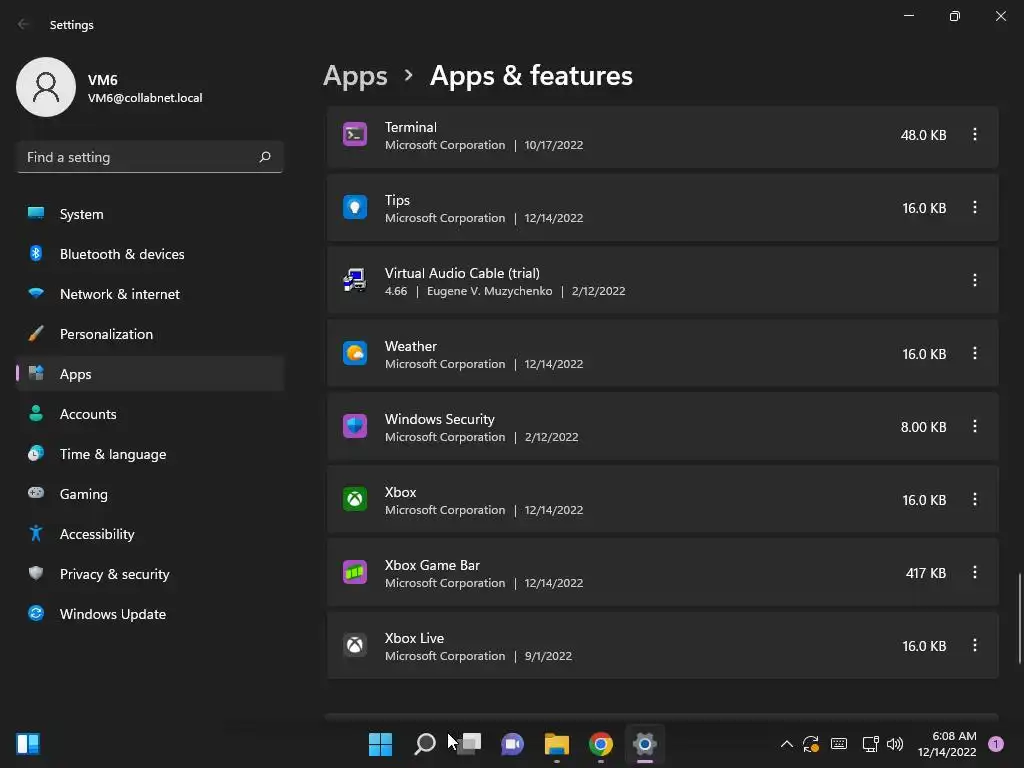The image size is (1024, 768).
Task: Open options menu for Xbox app
Action: coord(974,500)
